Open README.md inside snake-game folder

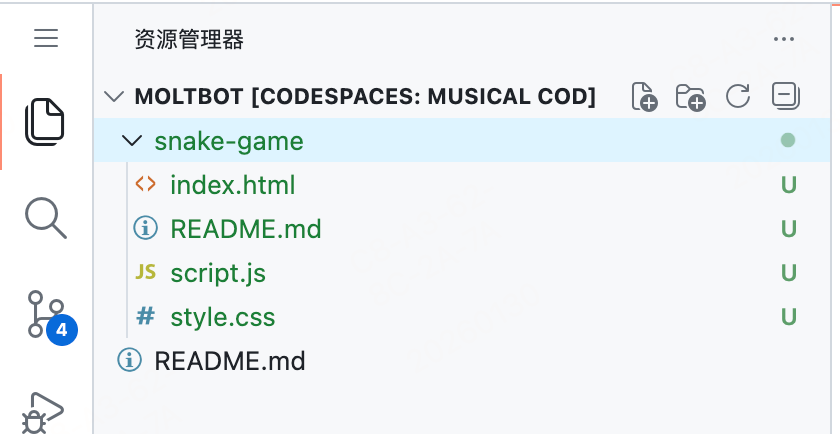pyautogui.click(x=246, y=229)
